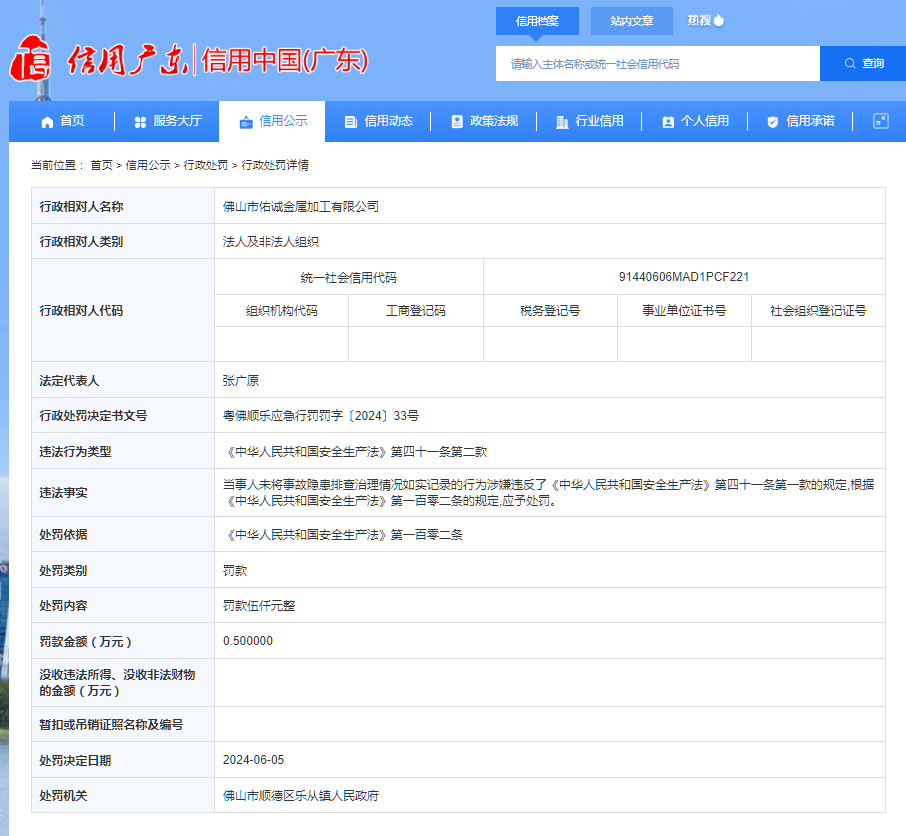Image resolution: width=906 pixels, height=836 pixels.
Task: Go to 首页 via breadcrumb link
Action: pos(101,165)
